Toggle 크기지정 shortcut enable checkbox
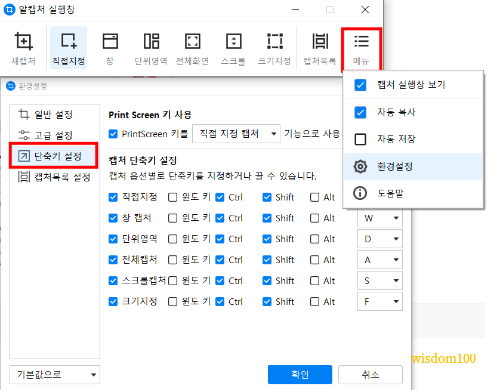 [113, 301]
